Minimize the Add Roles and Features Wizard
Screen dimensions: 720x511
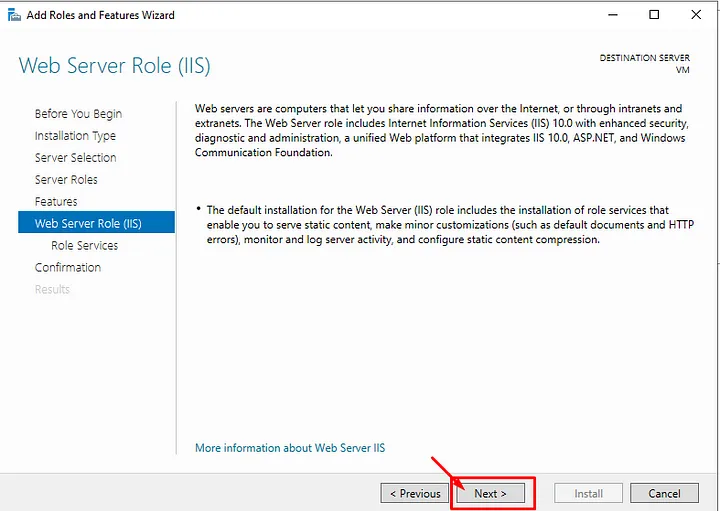[x=608, y=15]
